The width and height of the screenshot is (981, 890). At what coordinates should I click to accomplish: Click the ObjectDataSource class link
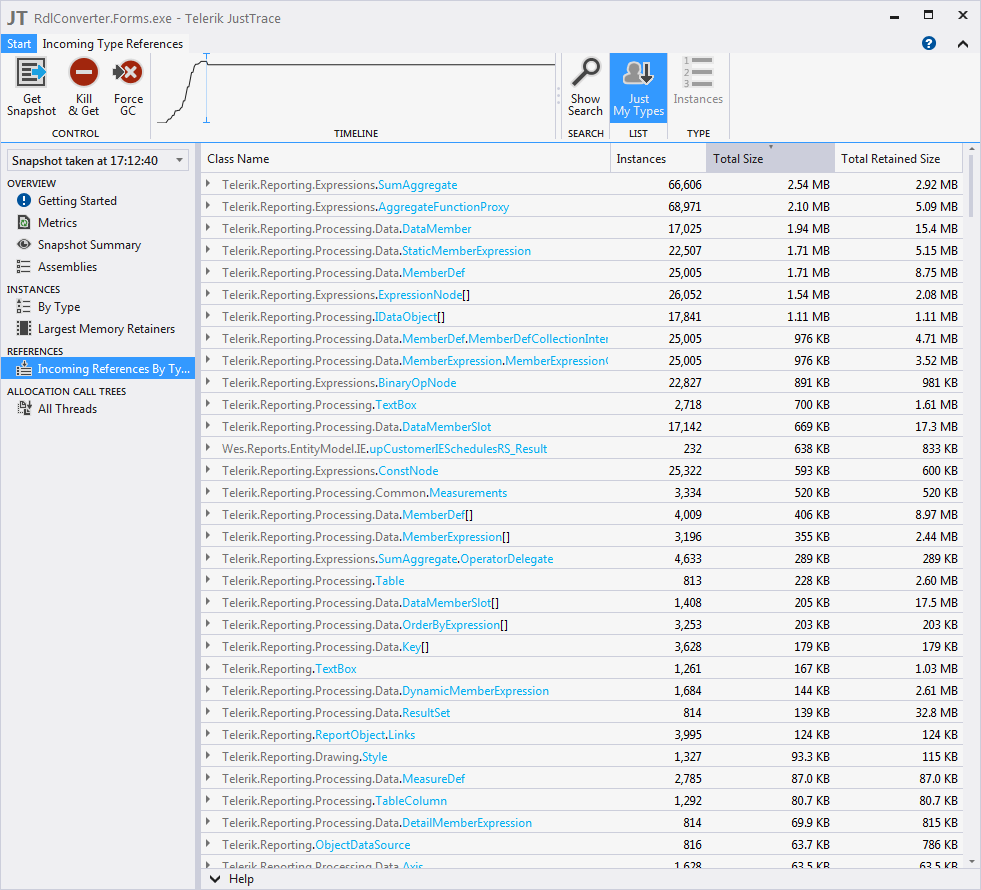(x=363, y=845)
